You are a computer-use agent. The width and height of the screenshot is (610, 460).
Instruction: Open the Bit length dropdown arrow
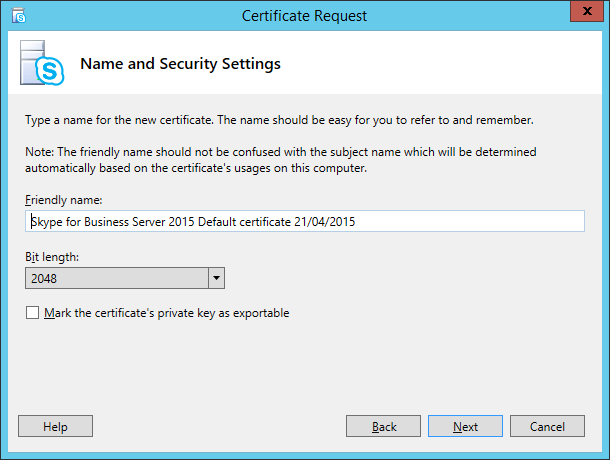coord(216,278)
